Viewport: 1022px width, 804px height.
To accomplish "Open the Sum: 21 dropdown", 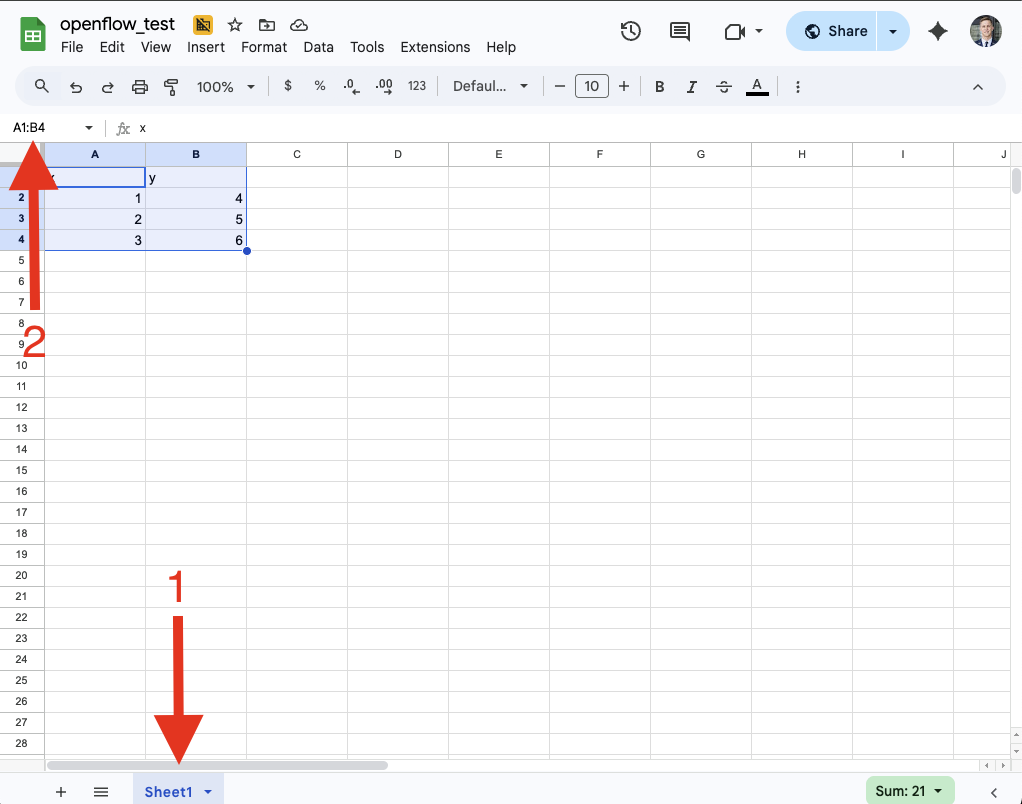I will point(909,791).
